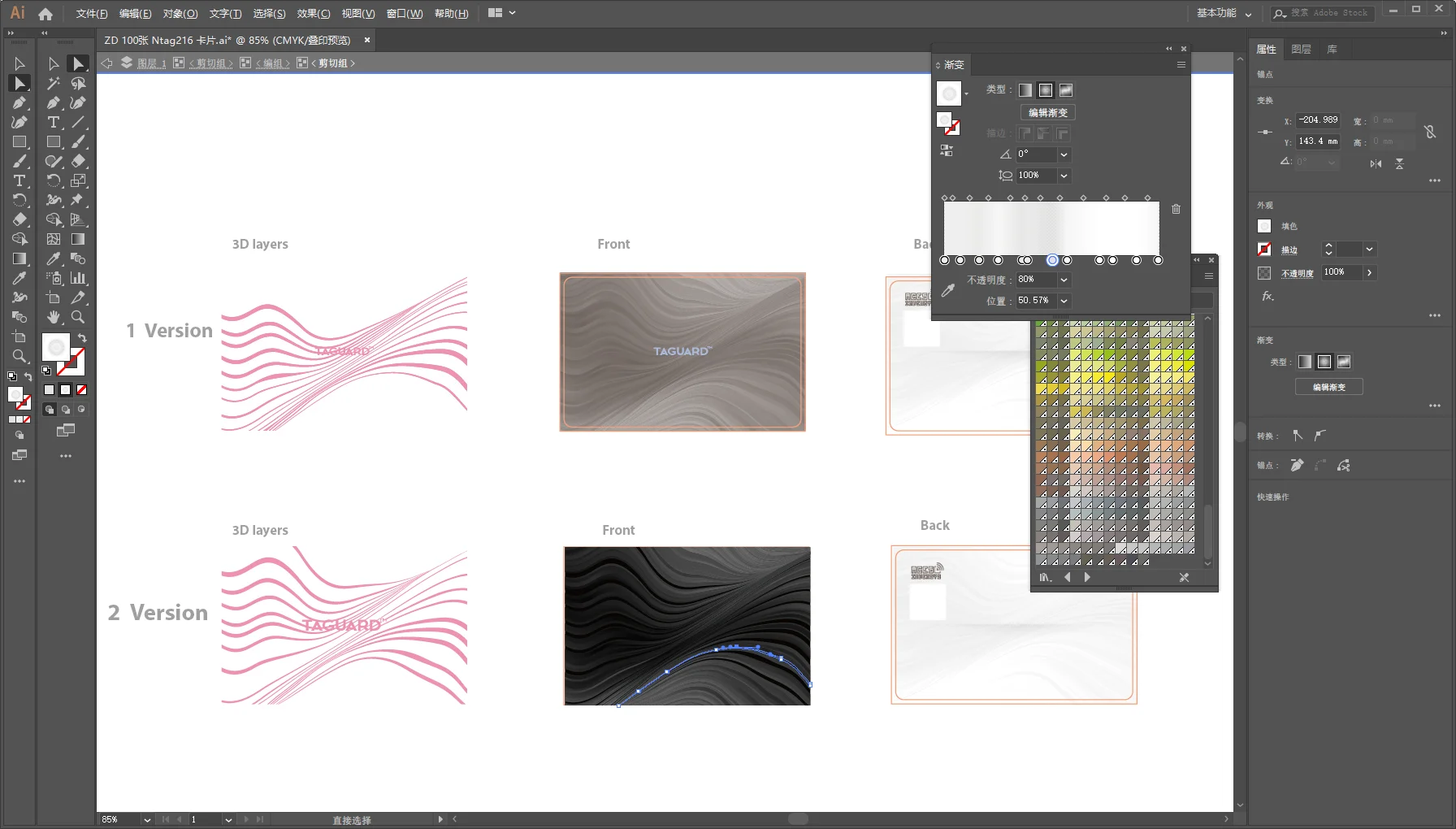Toggle constrain width and height proportions link
The height and width of the screenshot is (829, 1456).
tap(1430, 132)
